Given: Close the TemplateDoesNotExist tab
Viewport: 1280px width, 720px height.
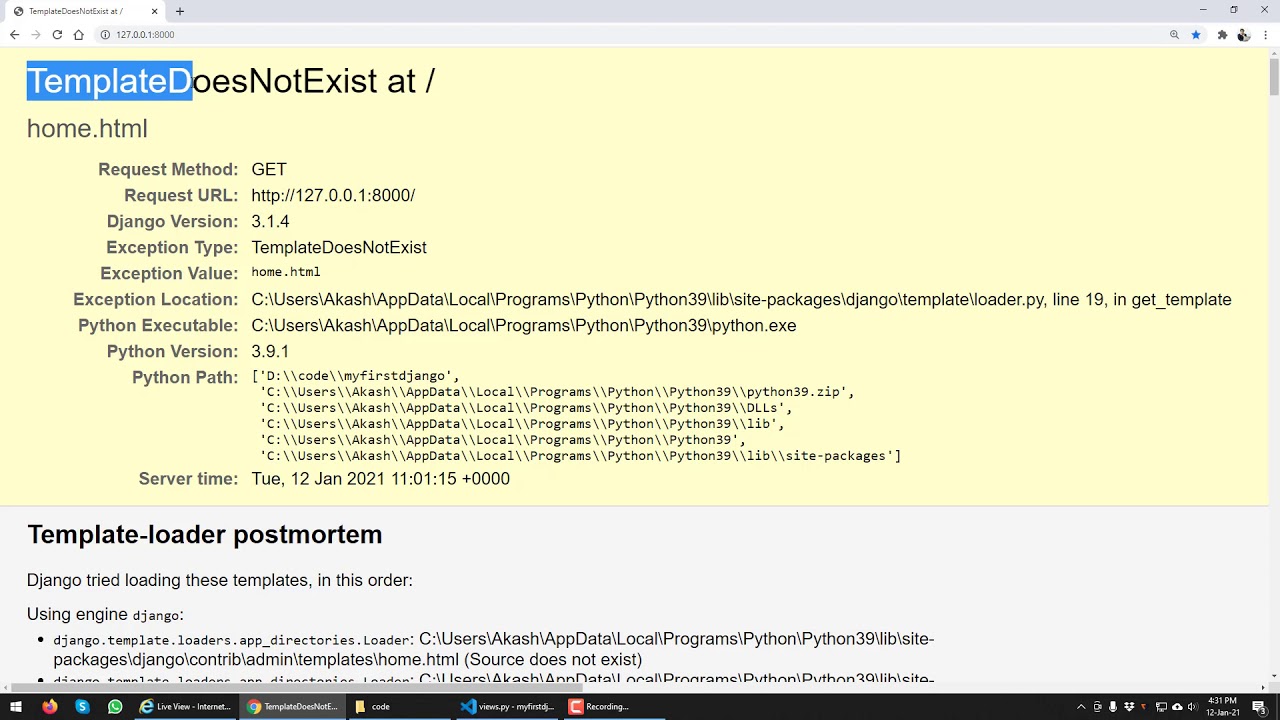Looking at the screenshot, I should click(155, 11).
